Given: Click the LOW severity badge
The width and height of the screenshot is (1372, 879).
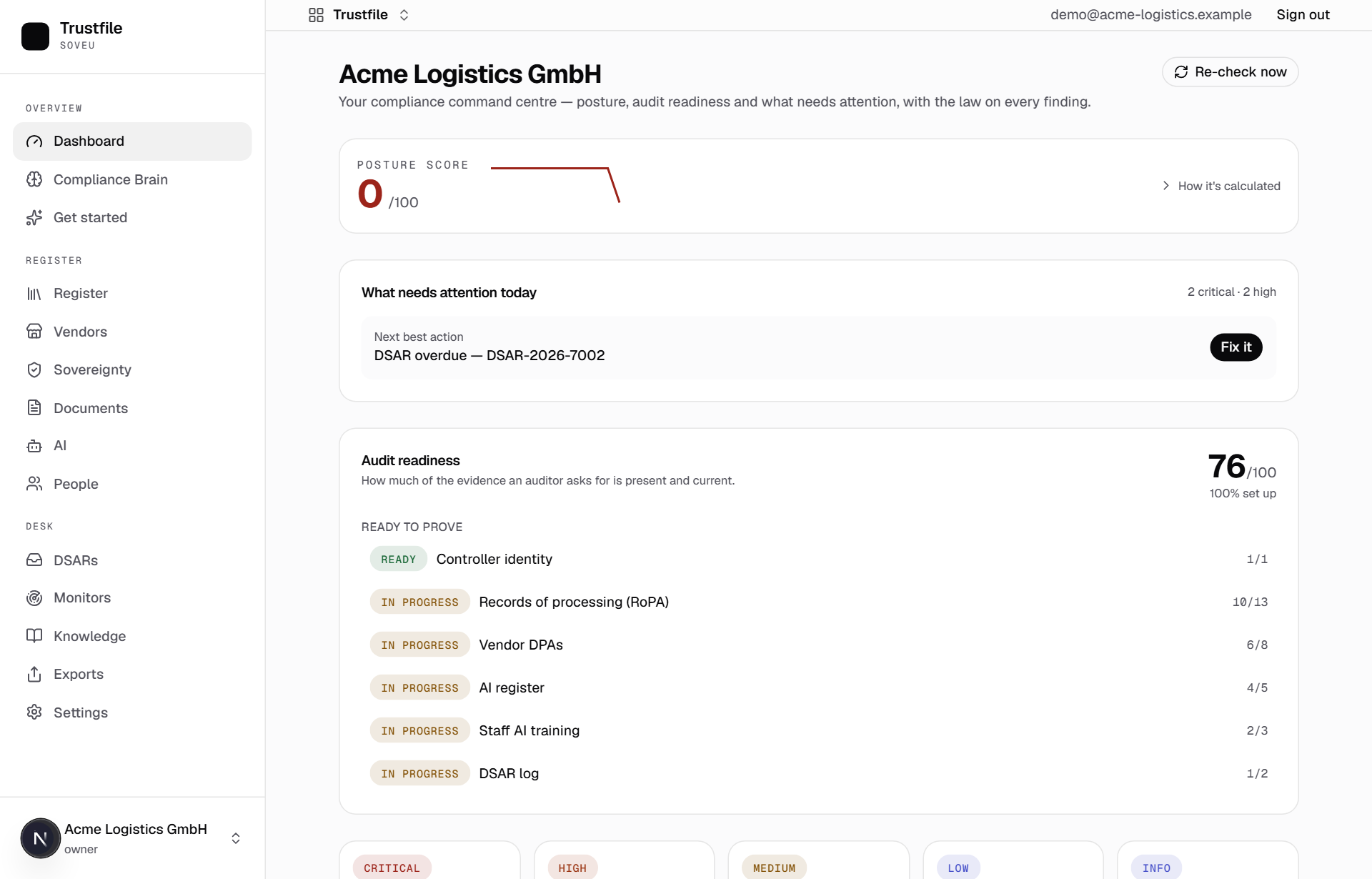Looking at the screenshot, I should tap(958, 868).
